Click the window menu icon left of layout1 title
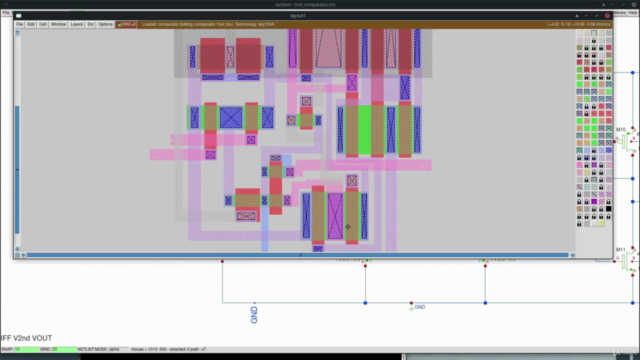 (19, 16)
